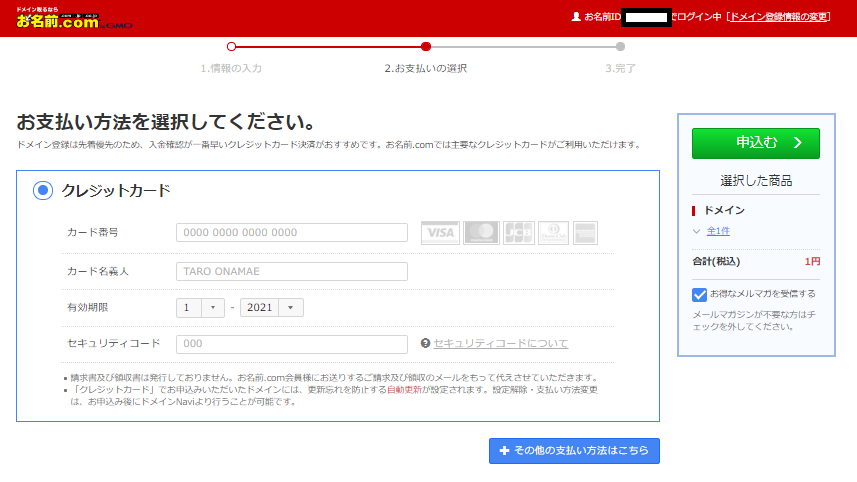Image resolution: width=857 pixels, height=482 pixels.
Task: Click その他の支払い方法はこちら button
Action: (574, 451)
